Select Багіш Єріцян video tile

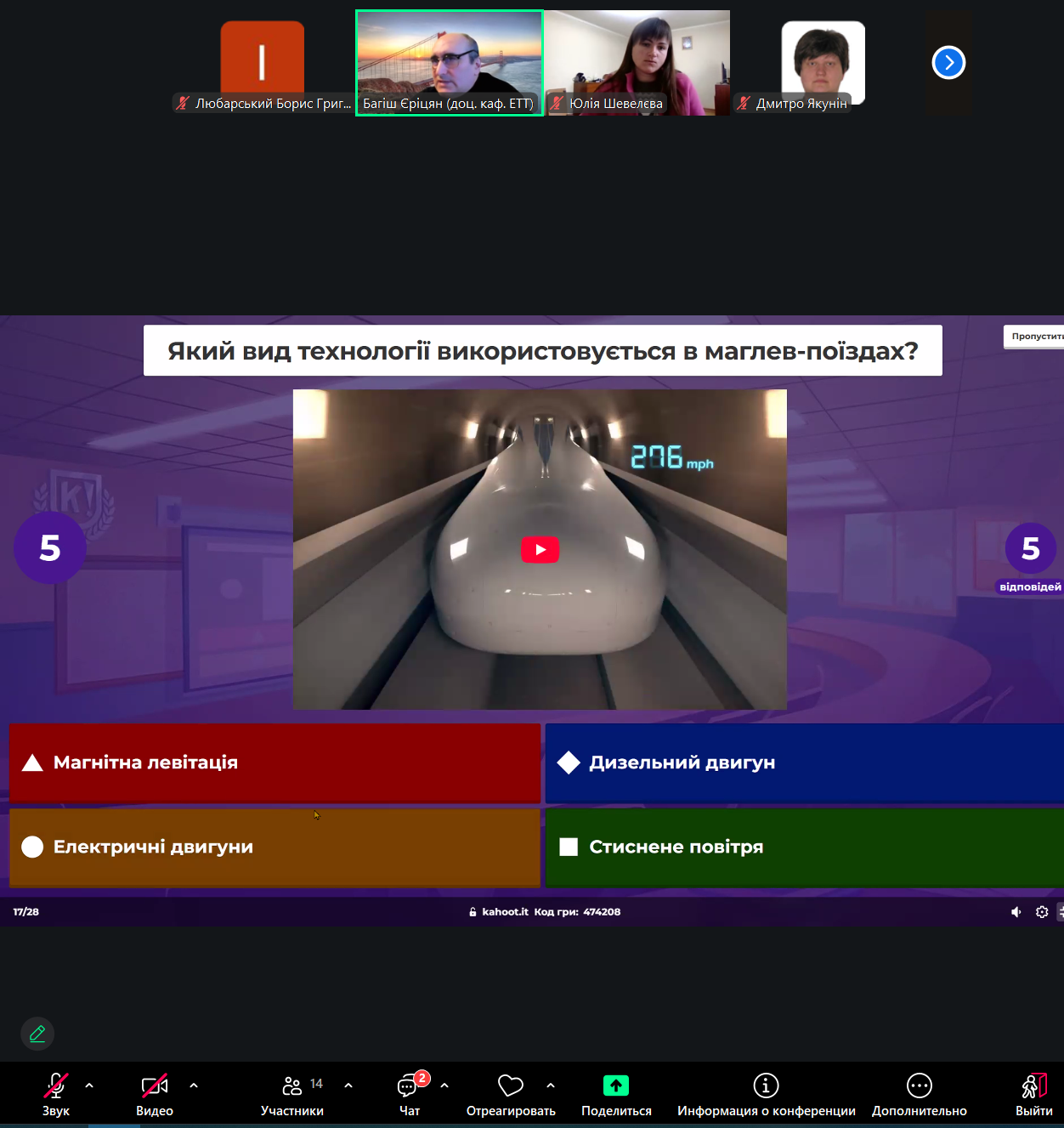click(x=450, y=63)
